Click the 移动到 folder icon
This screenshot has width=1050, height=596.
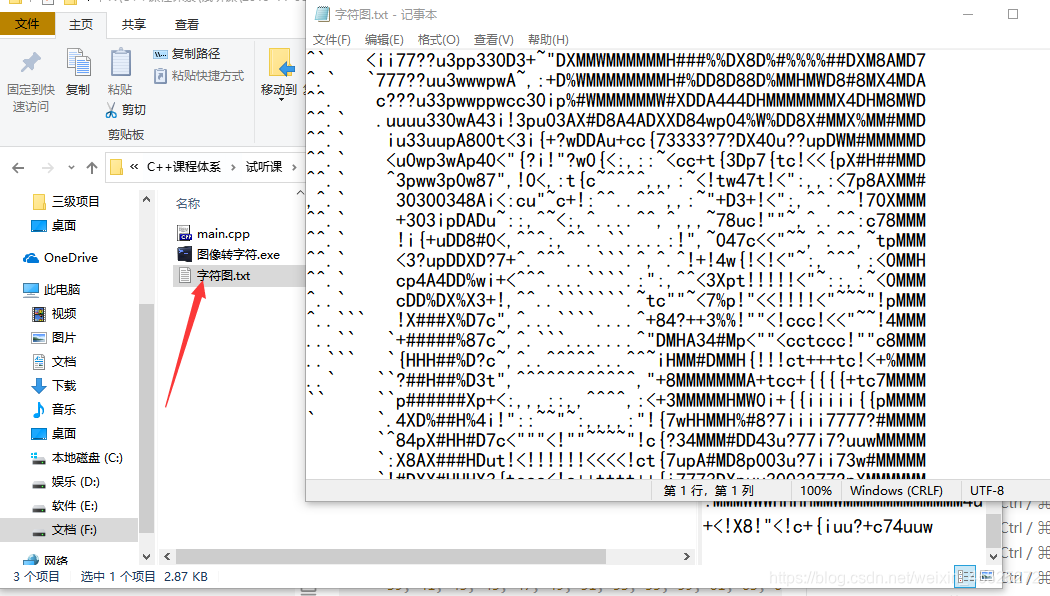tap(281, 63)
